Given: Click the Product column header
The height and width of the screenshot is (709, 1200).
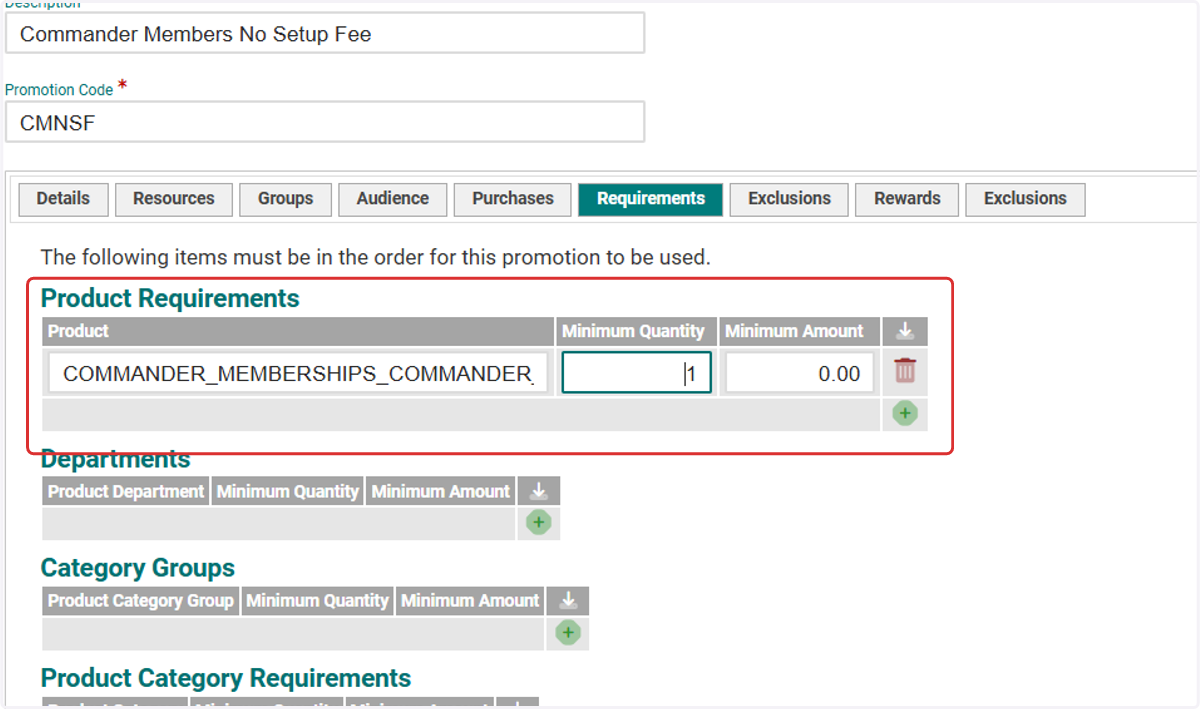Looking at the screenshot, I should (298, 331).
